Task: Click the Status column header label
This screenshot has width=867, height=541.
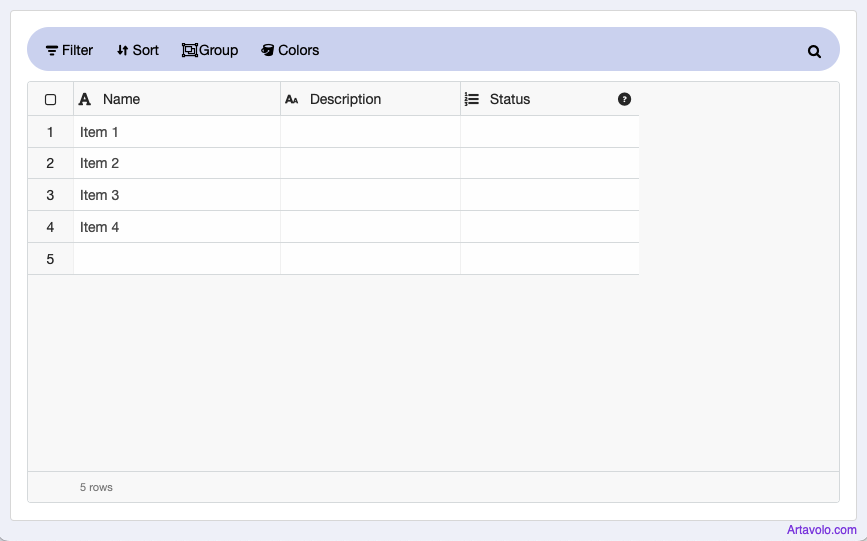Action: pyautogui.click(x=510, y=99)
